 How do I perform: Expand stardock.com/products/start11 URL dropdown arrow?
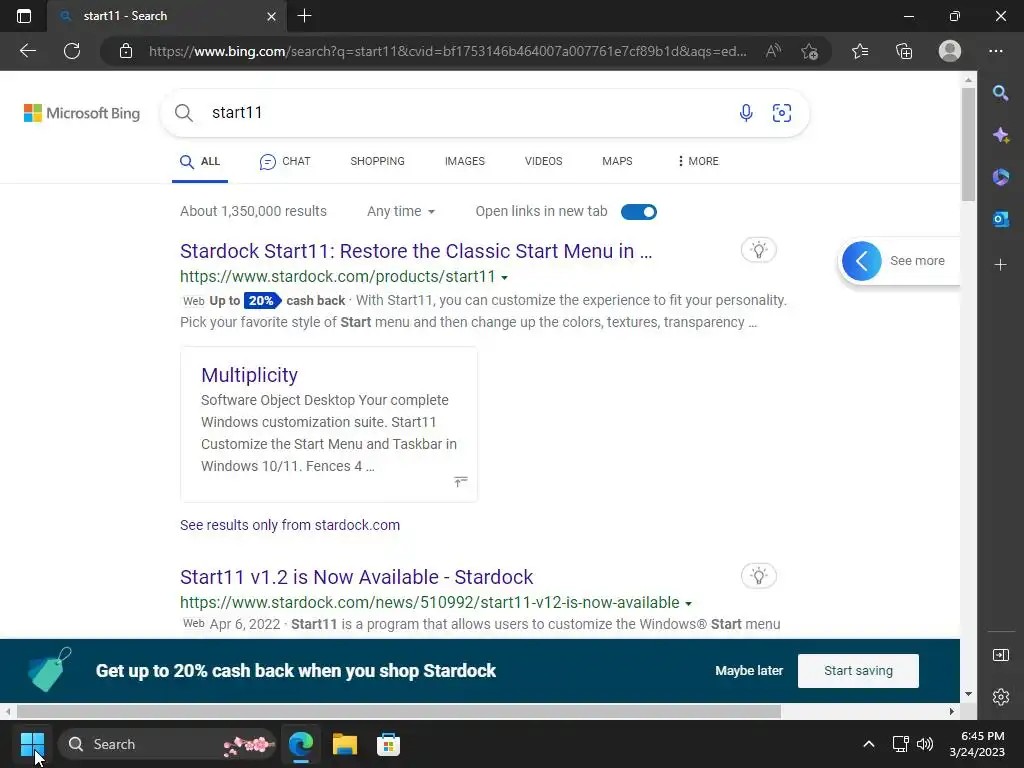pyautogui.click(x=504, y=278)
